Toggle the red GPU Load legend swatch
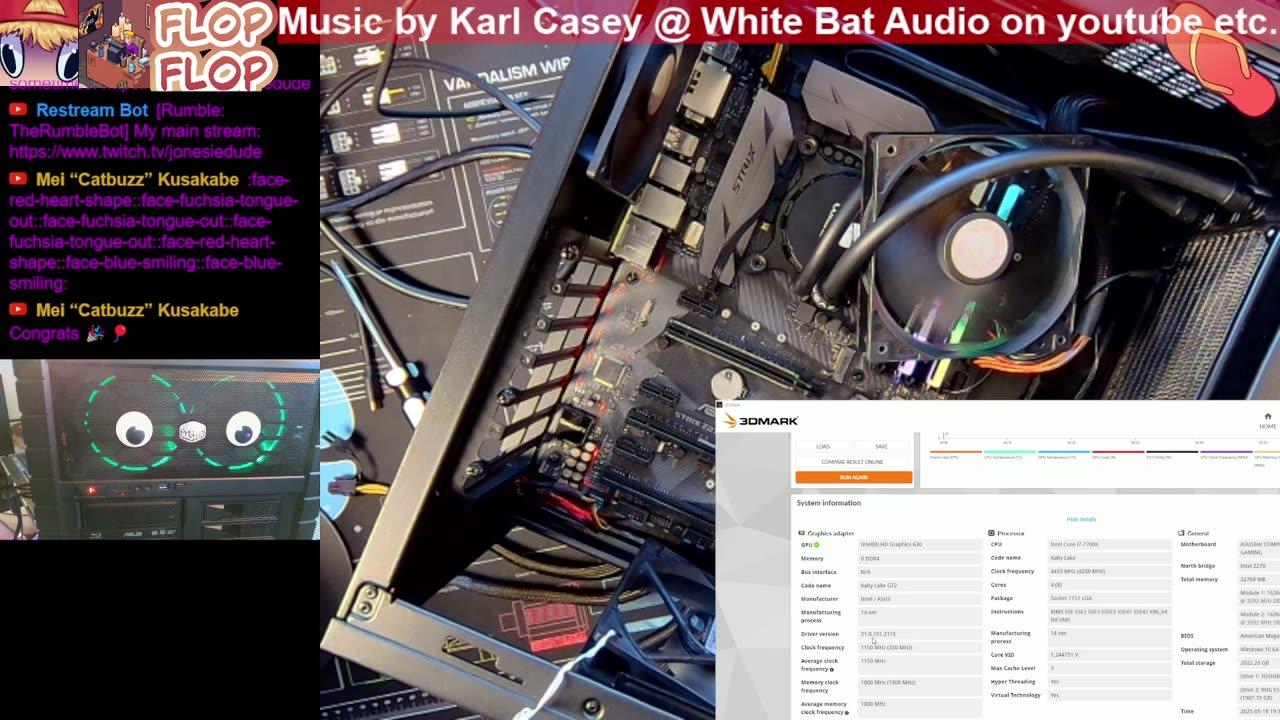This screenshot has height=720, width=1280. pyautogui.click(x=1117, y=454)
